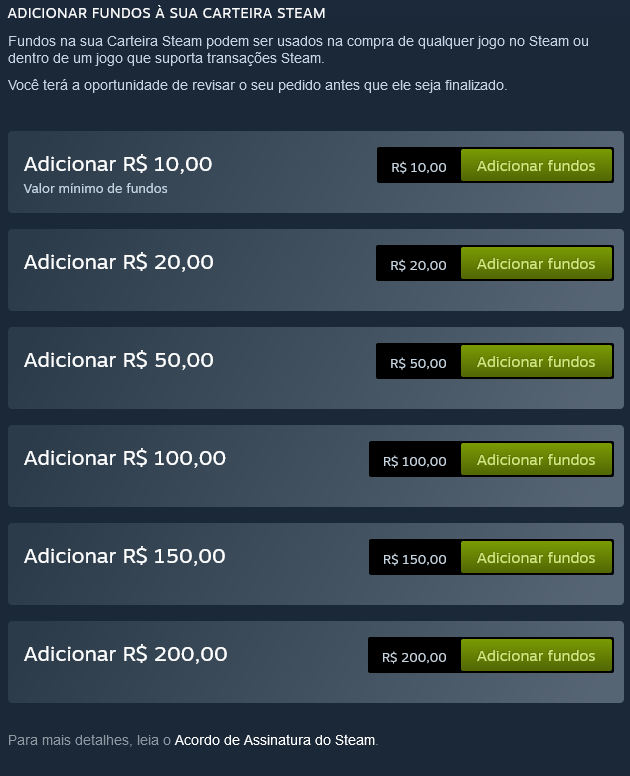Image resolution: width=630 pixels, height=776 pixels.
Task: Click Adicionar fundos for R$ 20,00
Action: tap(536, 263)
